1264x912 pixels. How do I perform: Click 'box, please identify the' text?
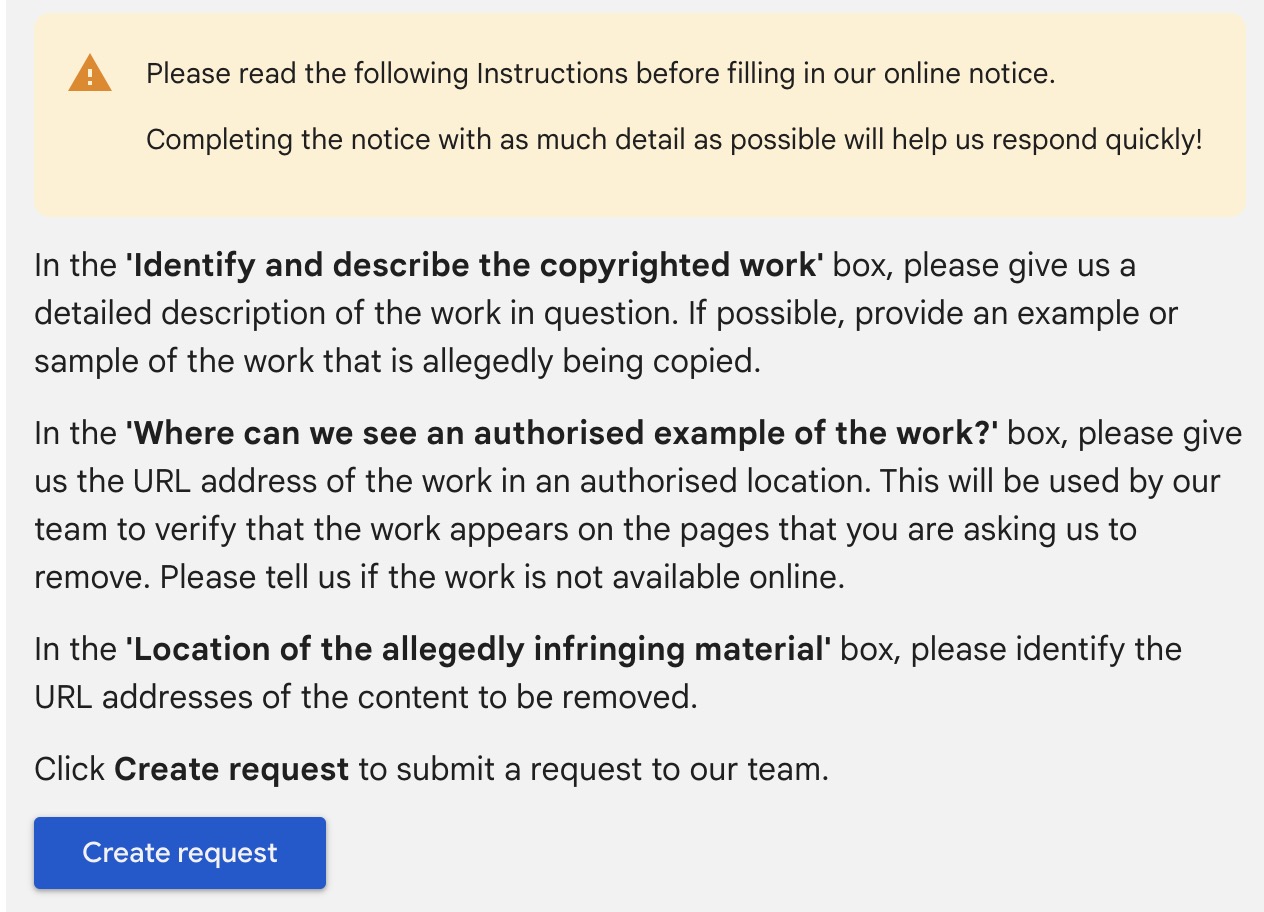pyautogui.click(x=1011, y=649)
